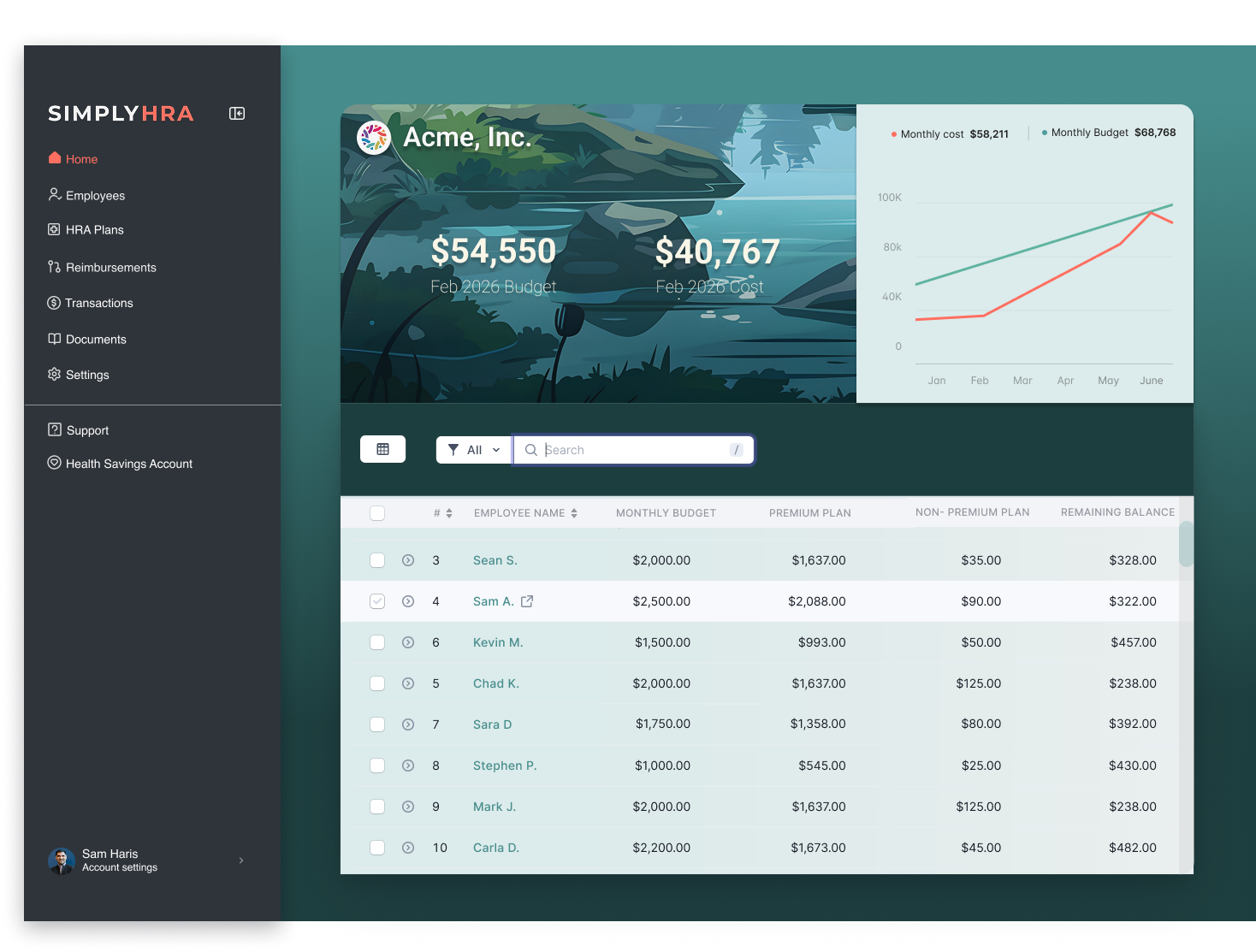Open Chad K. employee link
Image resolution: width=1256 pixels, height=952 pixels.
click(496, 683)
